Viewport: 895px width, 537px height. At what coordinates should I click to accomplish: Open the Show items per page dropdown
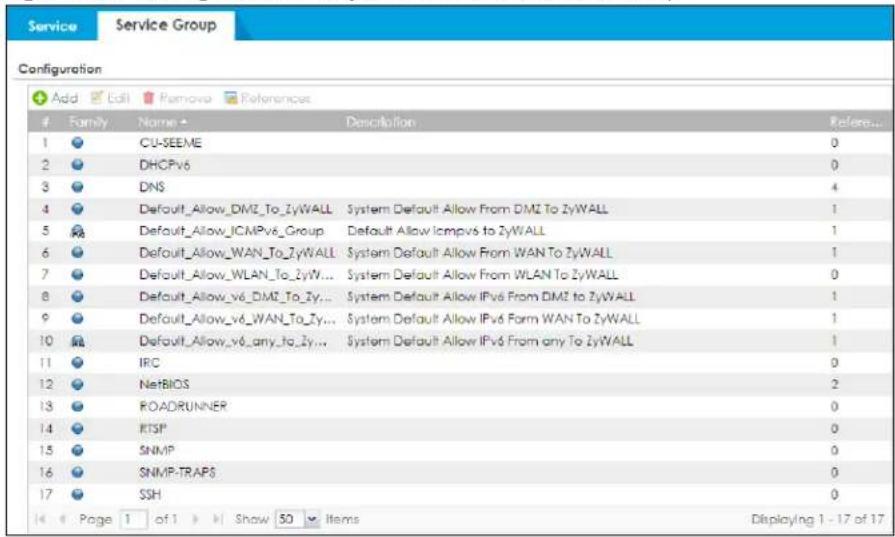pyautogui.click(x=312, y=519)
